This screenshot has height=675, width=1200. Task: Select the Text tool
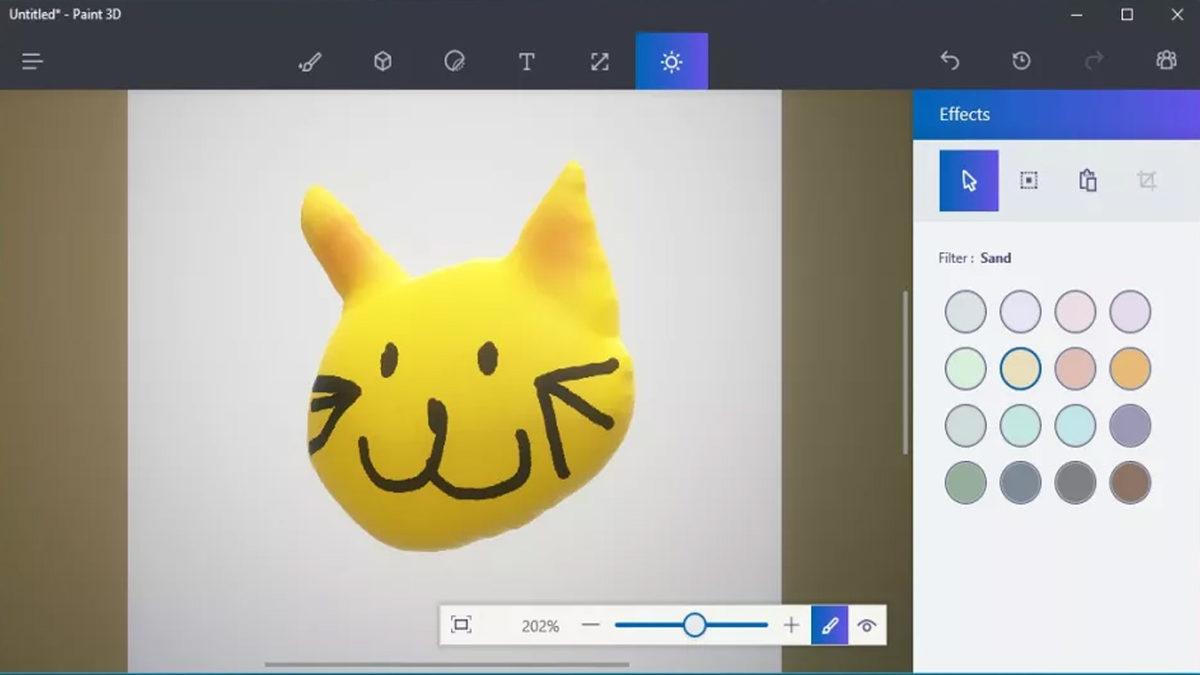pos(526,61)
